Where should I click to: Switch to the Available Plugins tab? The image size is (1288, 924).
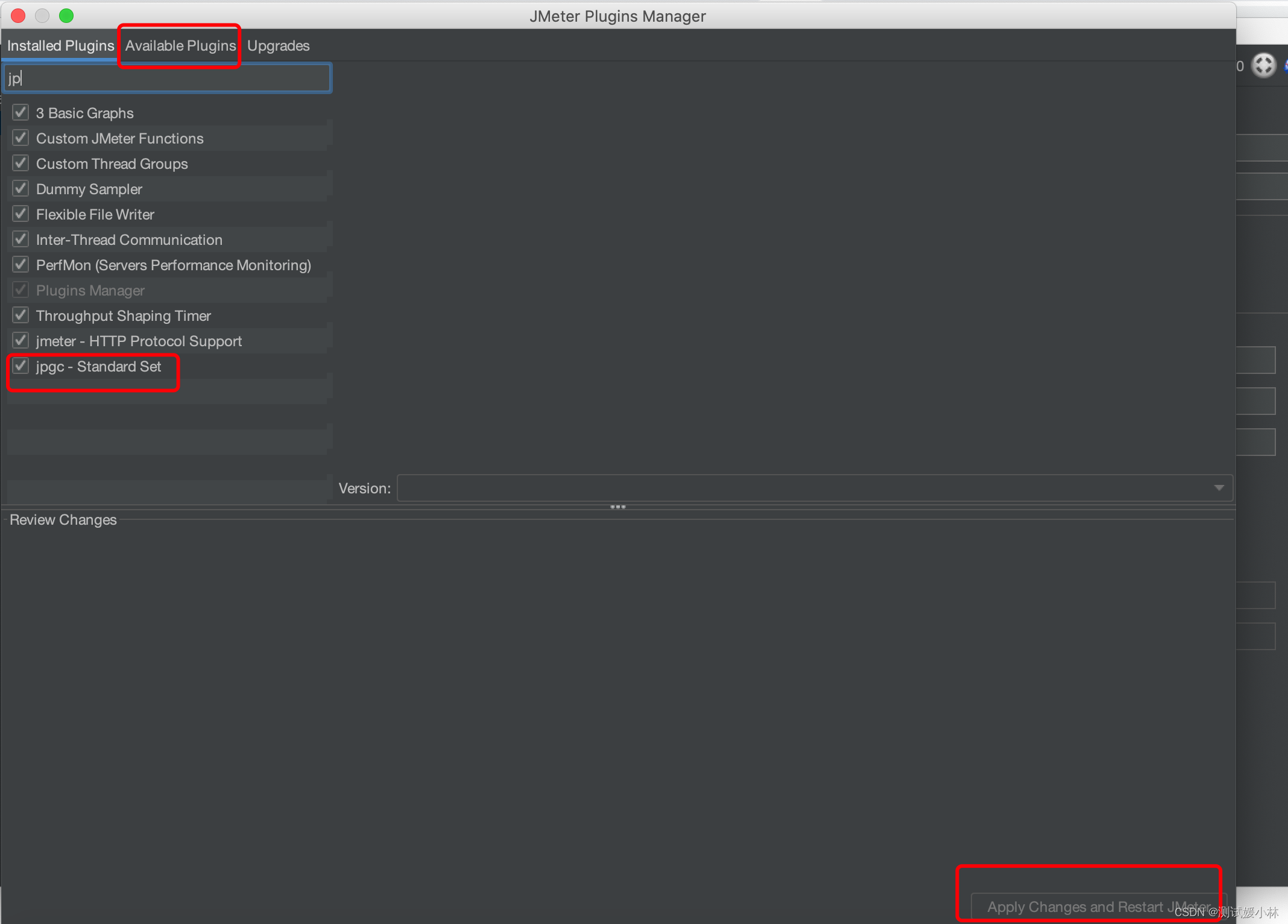(180, 46)
